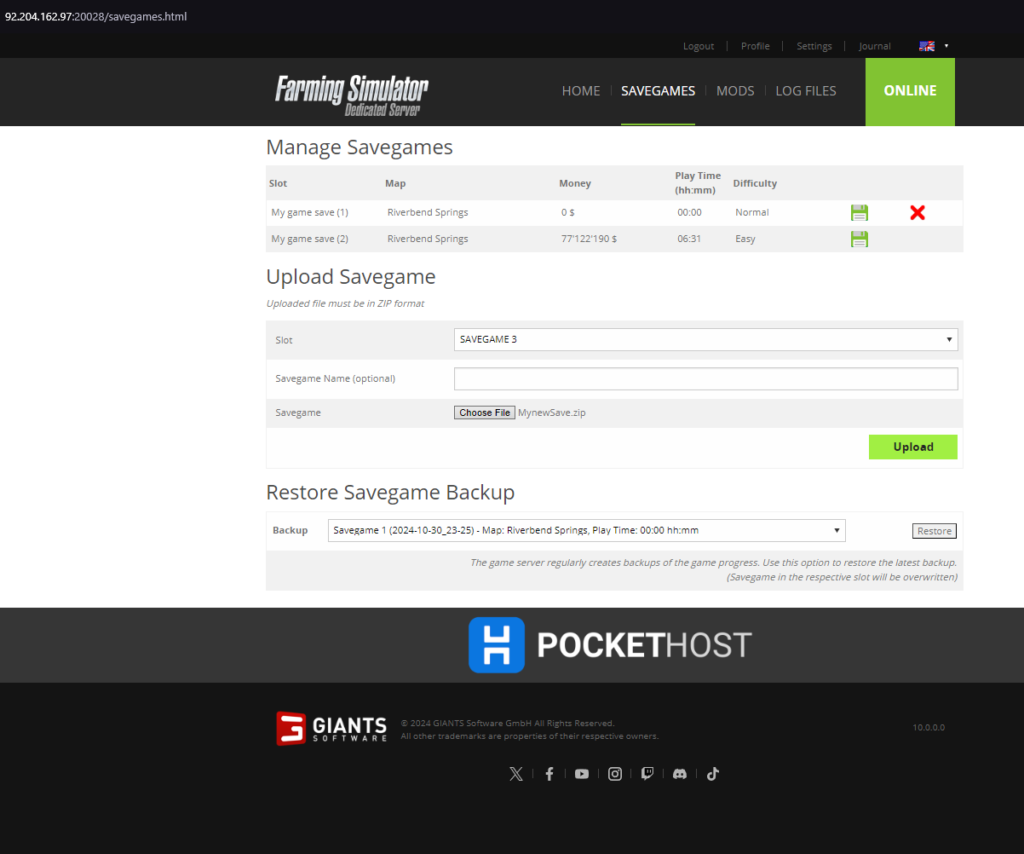Open the LOG FILES tab
Screen dimensions: 1024x854
805,91
